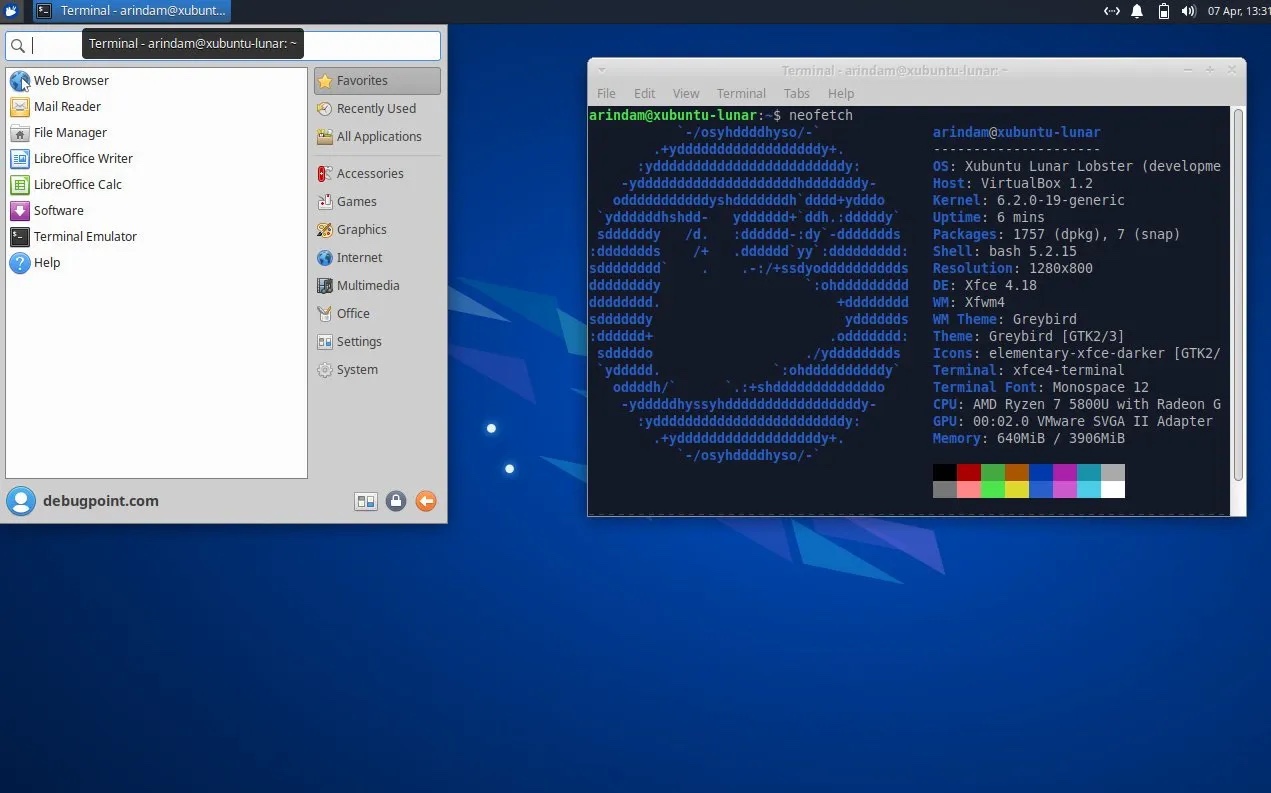Open the Web Browser from the applications list
Screen dimensions: 1271x793
point(71,80)
